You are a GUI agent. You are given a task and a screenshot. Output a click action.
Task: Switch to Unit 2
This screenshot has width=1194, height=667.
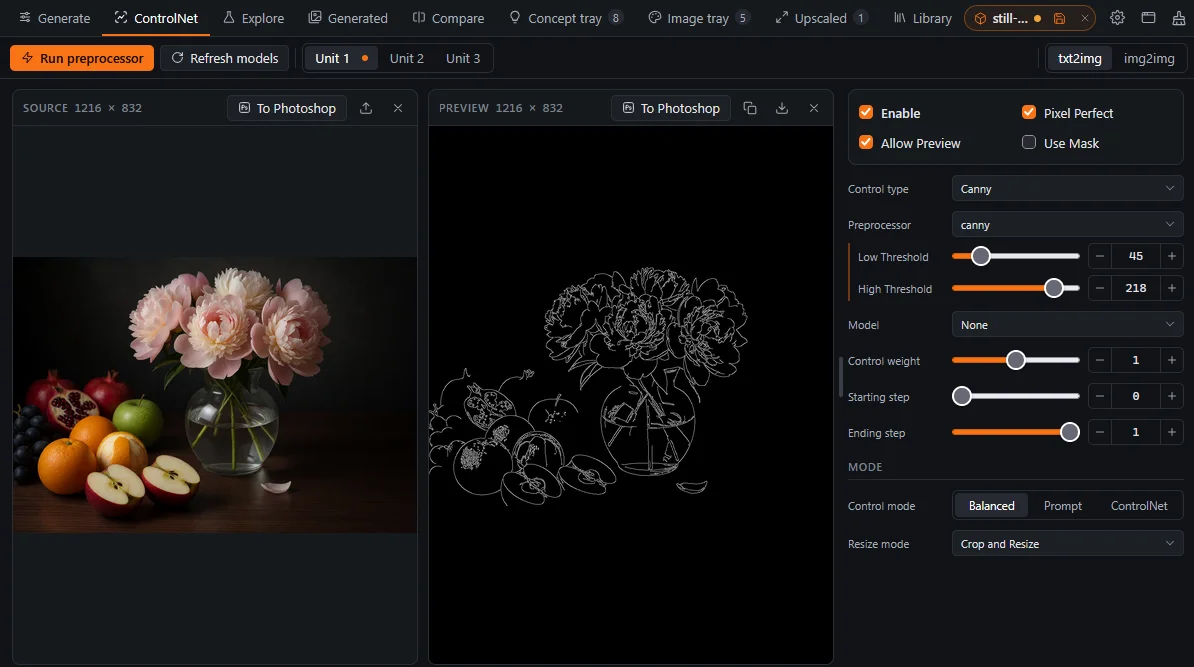coord(407,59)
